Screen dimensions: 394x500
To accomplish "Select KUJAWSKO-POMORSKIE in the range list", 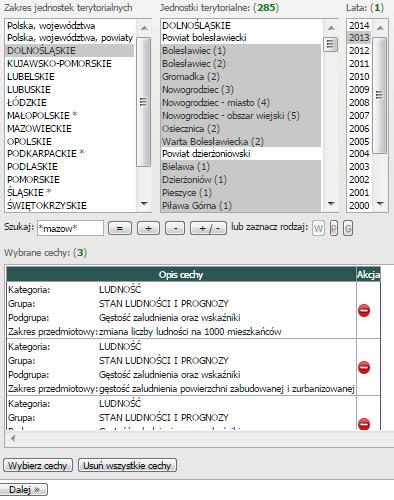I will click(x=70, y=64).
